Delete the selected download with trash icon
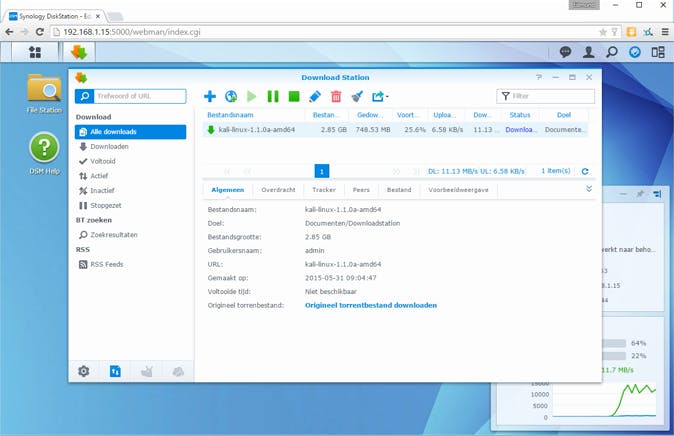Viewport: 674px width, 436px height. tap(336, 96)
